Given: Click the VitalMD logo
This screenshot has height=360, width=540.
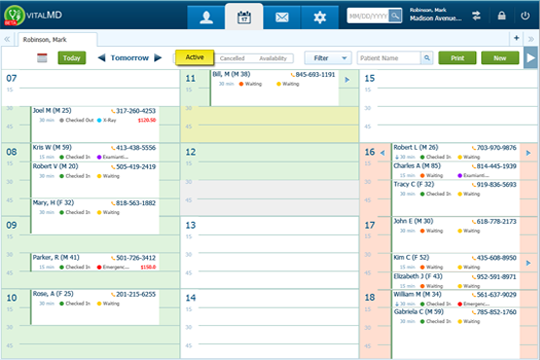Looking at the screenshot, I should point(33,15).
